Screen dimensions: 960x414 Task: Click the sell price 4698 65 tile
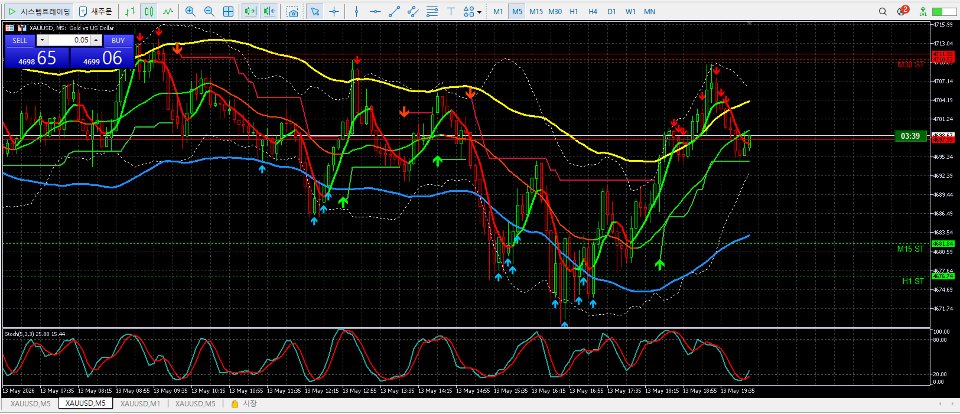(x=37, y=58)
